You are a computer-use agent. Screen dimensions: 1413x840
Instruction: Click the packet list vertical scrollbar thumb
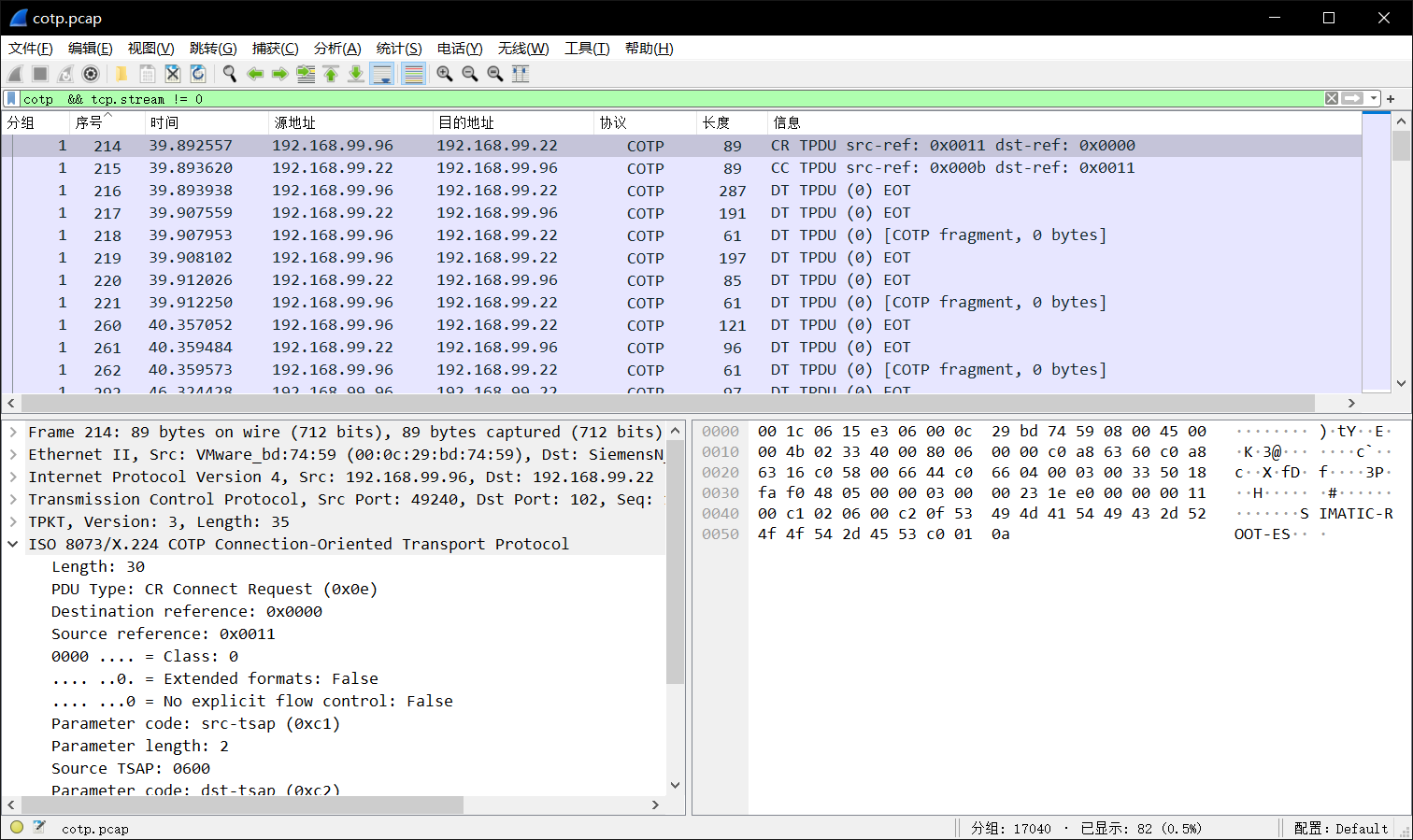[x=1401, y=146]
